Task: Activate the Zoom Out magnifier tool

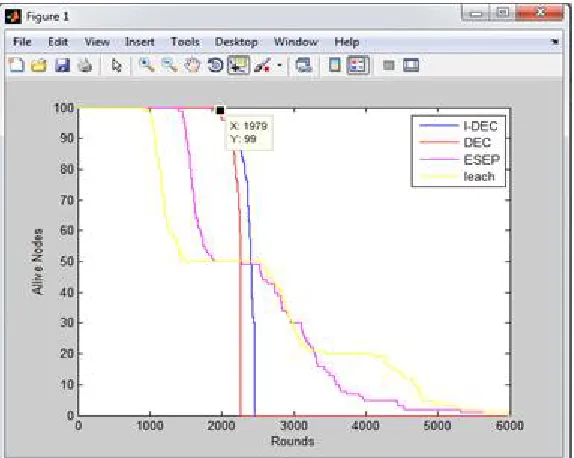Action: (169, 66)
